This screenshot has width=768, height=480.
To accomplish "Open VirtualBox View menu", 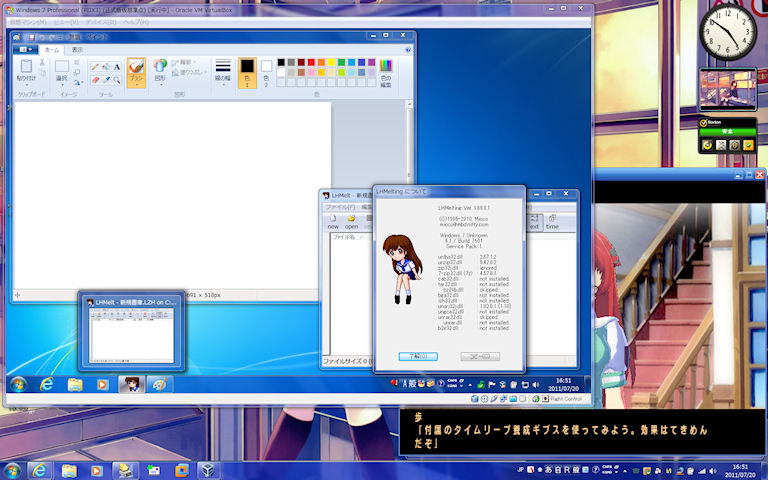I will [66, 23].
